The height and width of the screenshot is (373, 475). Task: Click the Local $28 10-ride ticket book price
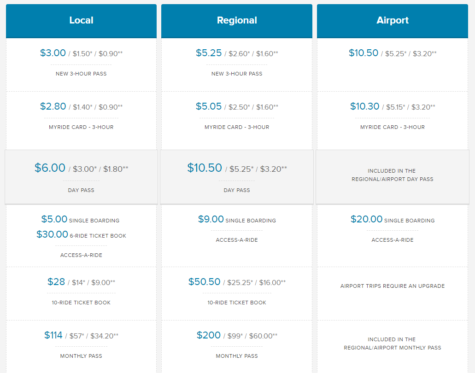(x=56, y=282)
